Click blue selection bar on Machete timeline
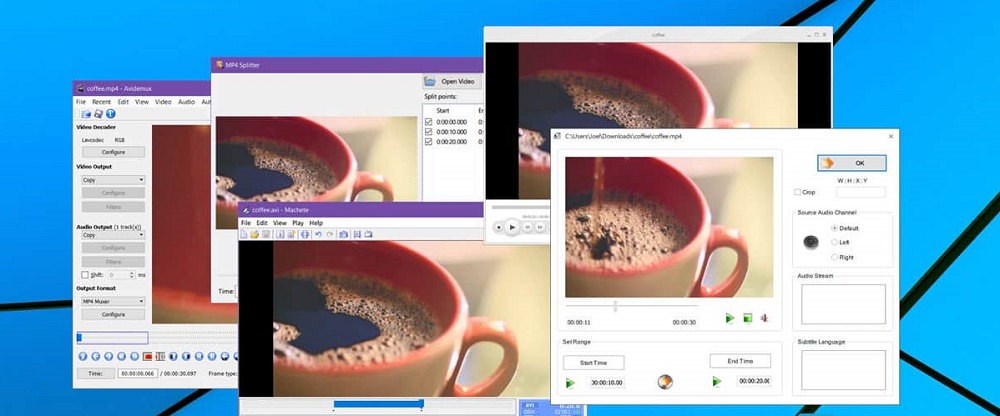Image resolution: width=1000 pixels, height=416 pixels. point(378,404)
